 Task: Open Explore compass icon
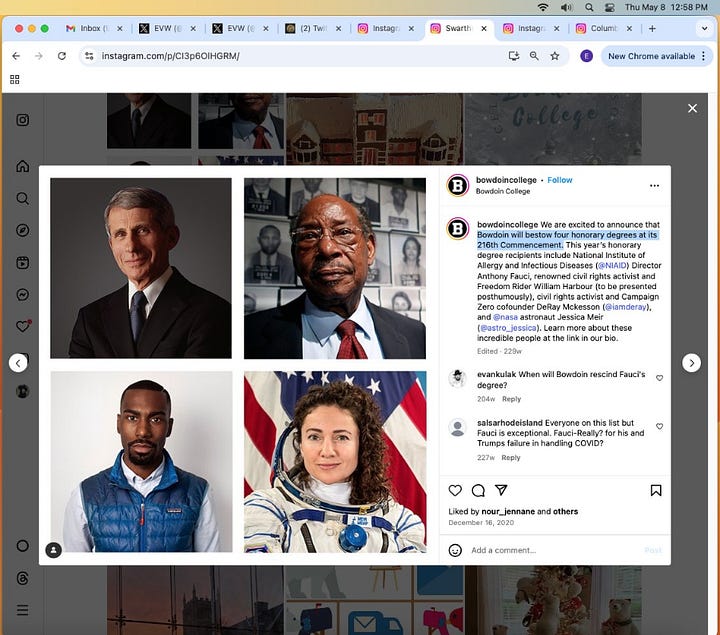pyautogui.click(x=22, y=230)
